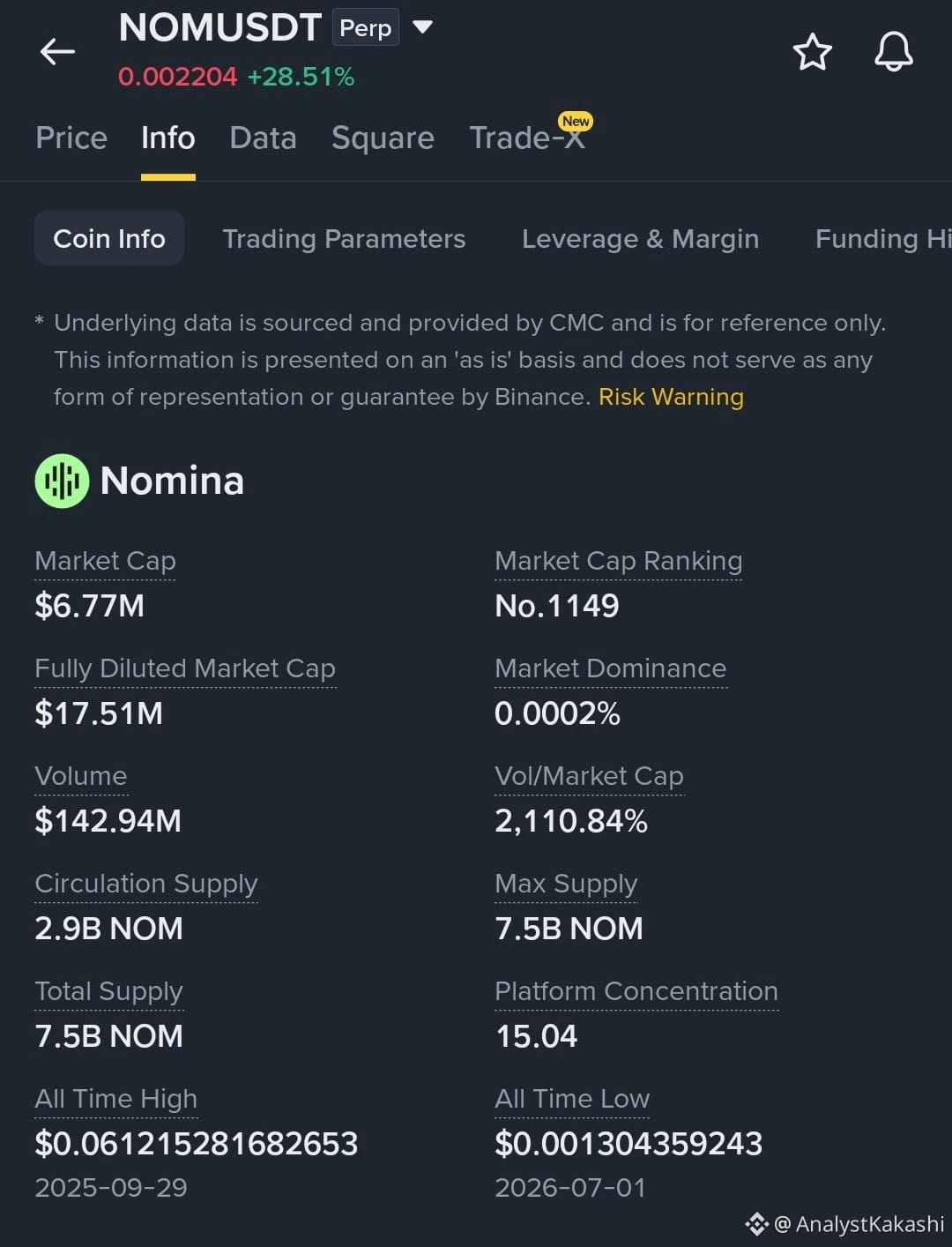Viewport: 952px width, 1247px height.
Task: Tap the Nomina coin logo
Action: (x=62, y=481)
